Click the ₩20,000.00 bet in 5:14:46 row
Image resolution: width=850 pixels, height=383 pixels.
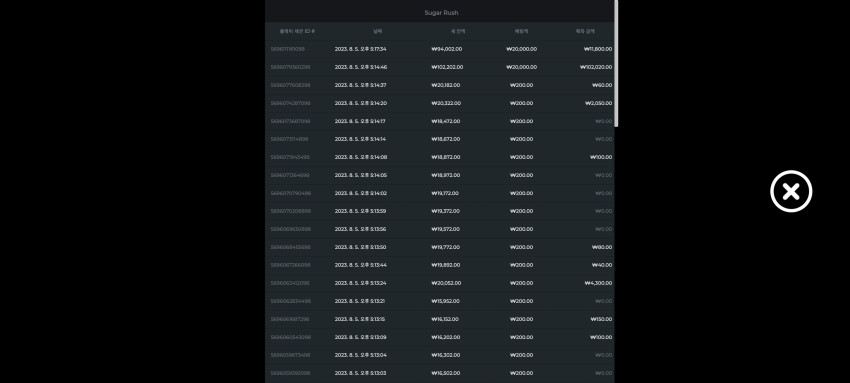(521, 67)
